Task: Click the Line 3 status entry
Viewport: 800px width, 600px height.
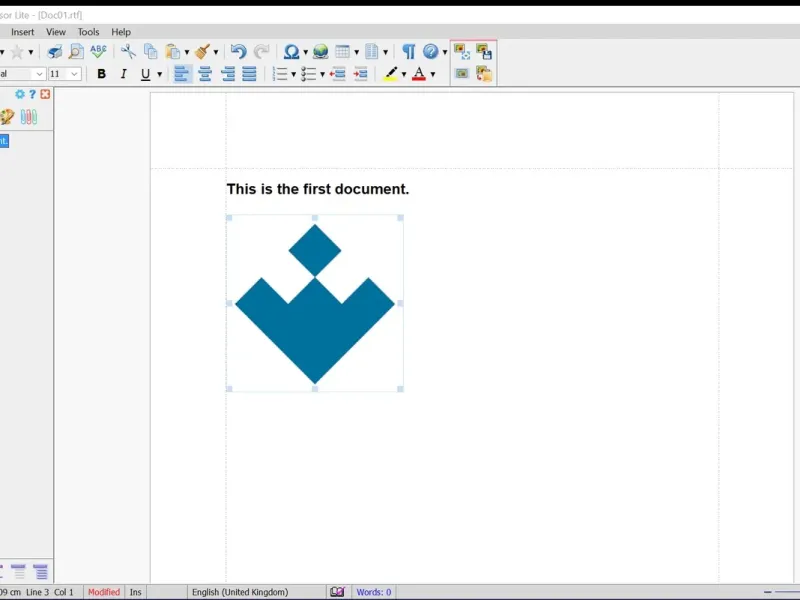Action: click(x=37, y=592)
